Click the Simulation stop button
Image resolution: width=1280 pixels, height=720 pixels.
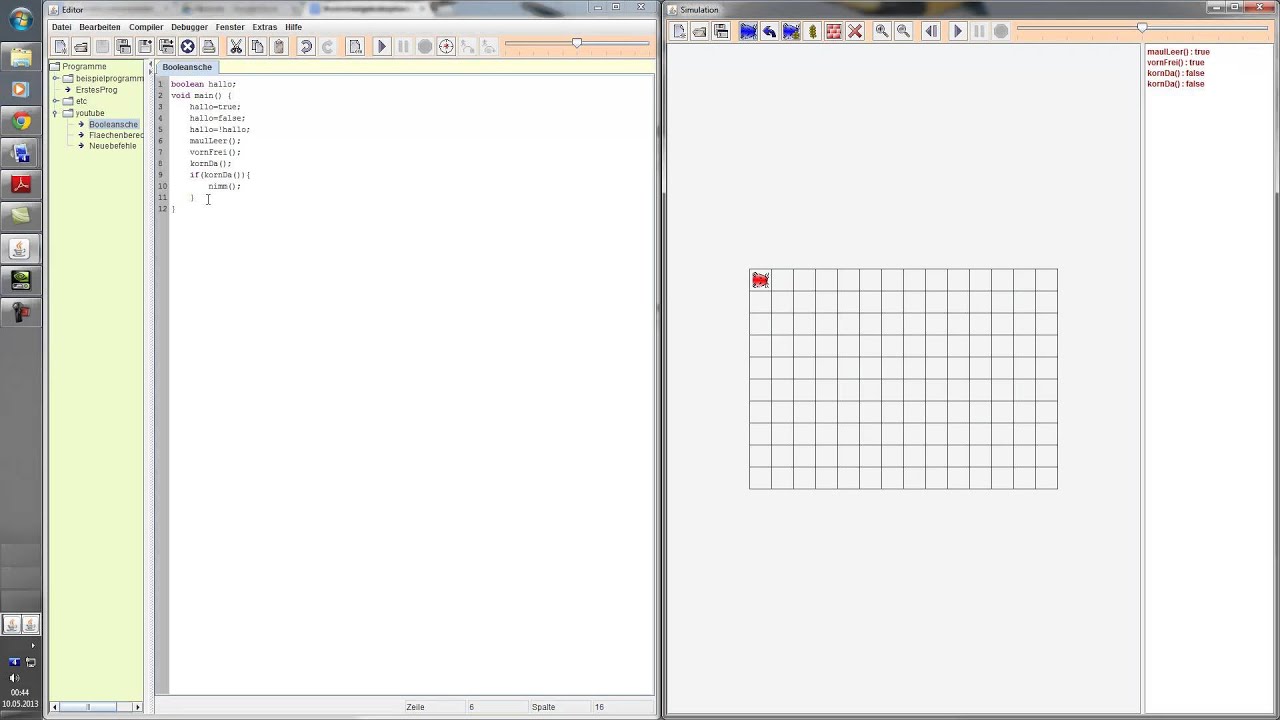(x=1000, y=31)
